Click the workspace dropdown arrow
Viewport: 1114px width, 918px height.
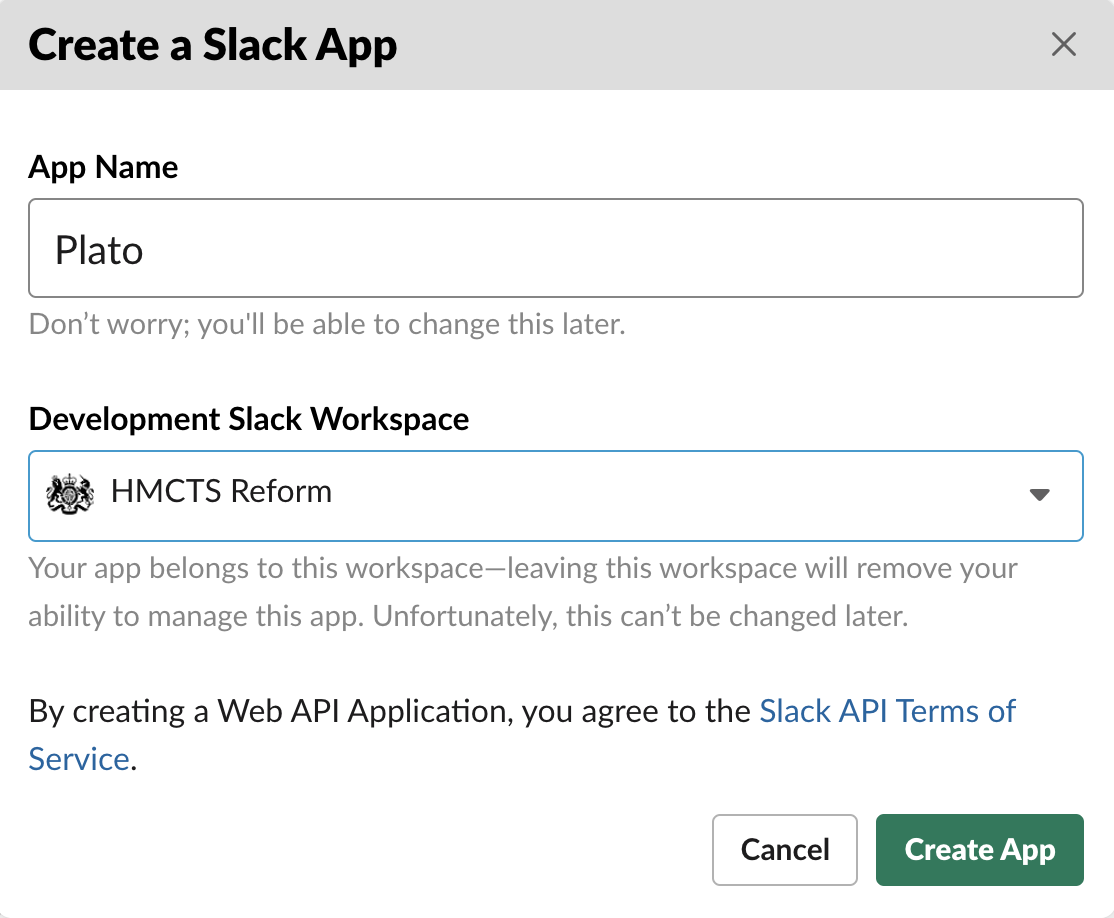[1040, 494]
